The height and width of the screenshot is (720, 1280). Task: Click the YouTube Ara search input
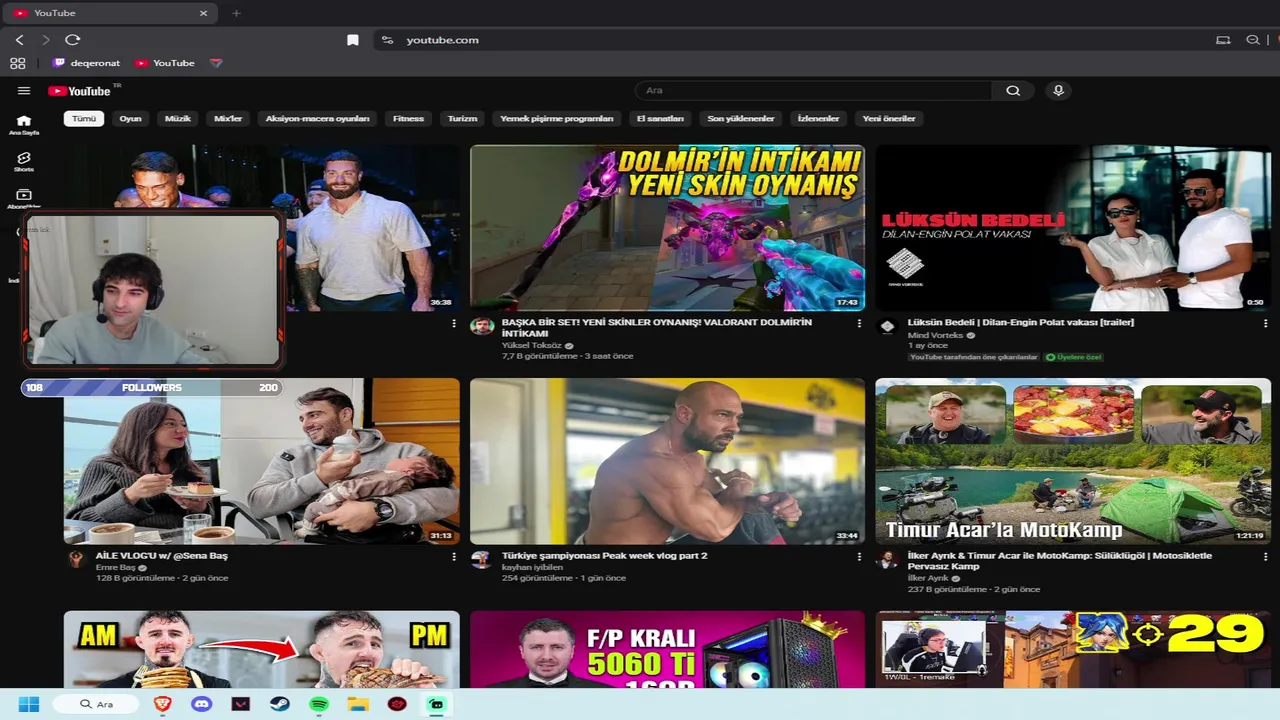pyautogui.click(x=813, y=91)
